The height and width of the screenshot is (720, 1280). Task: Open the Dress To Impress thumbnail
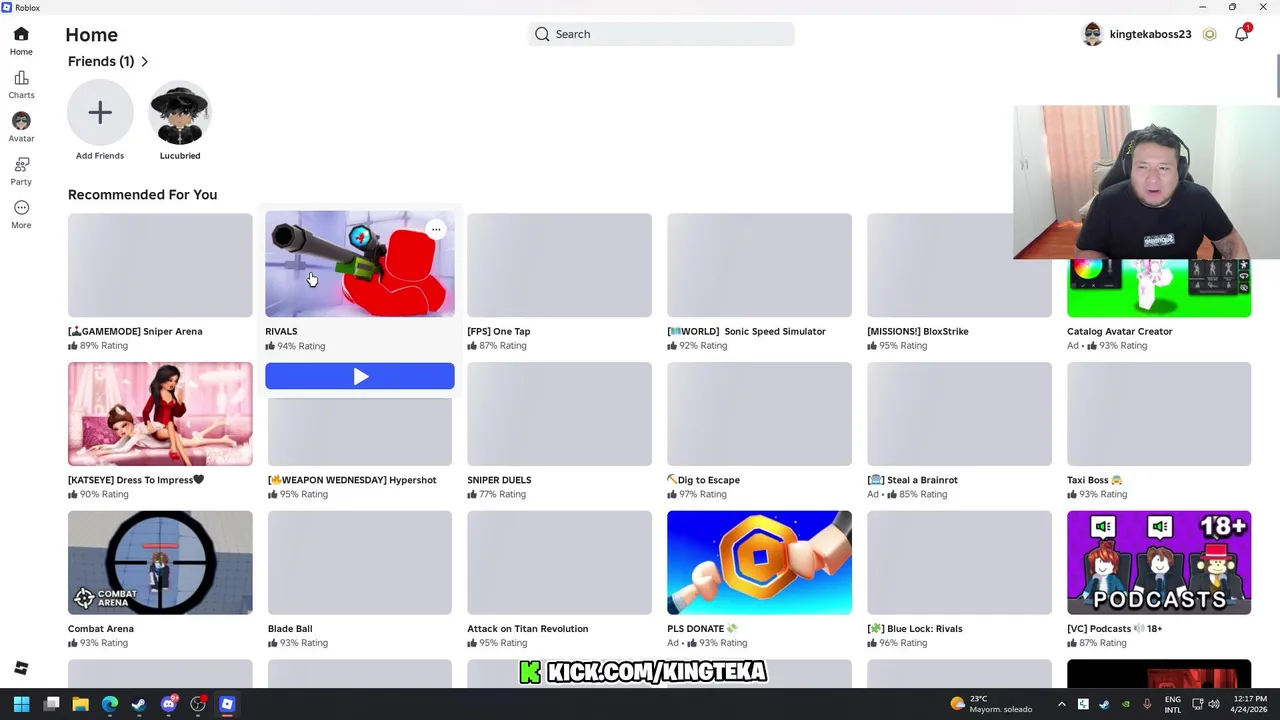pos(160,414)
